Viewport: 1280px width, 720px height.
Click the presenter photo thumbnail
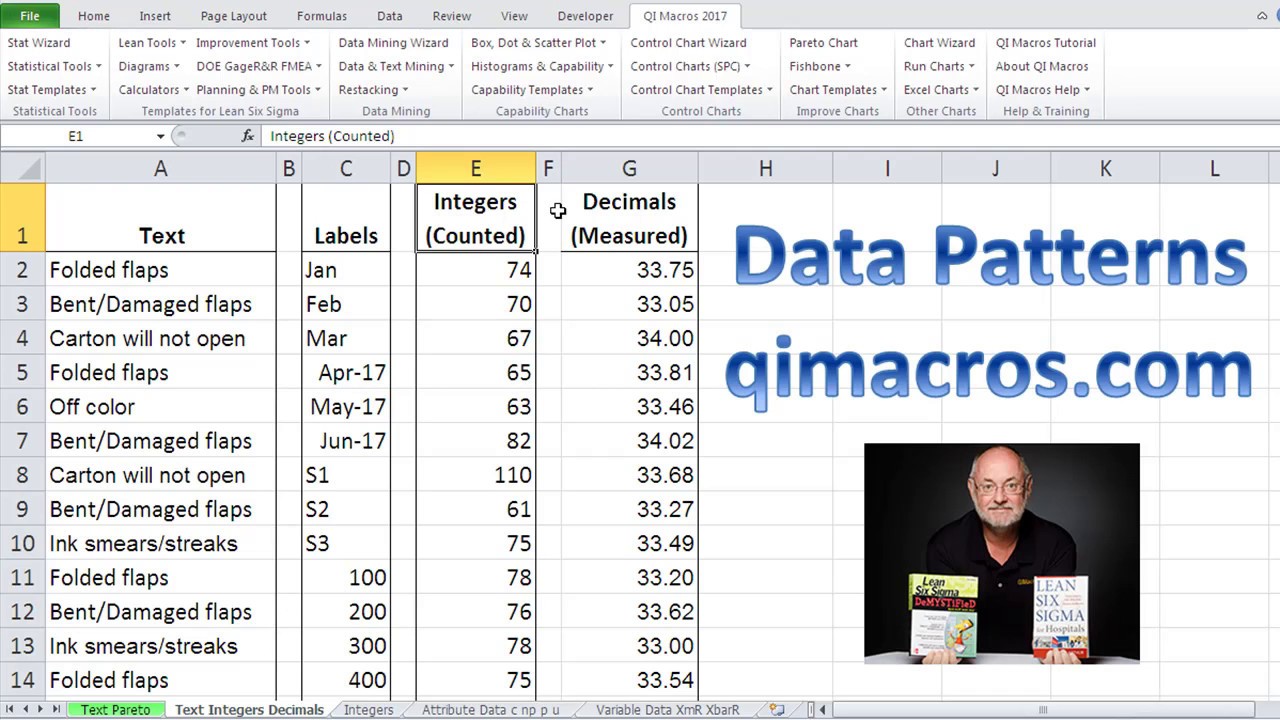(1002, 553)
